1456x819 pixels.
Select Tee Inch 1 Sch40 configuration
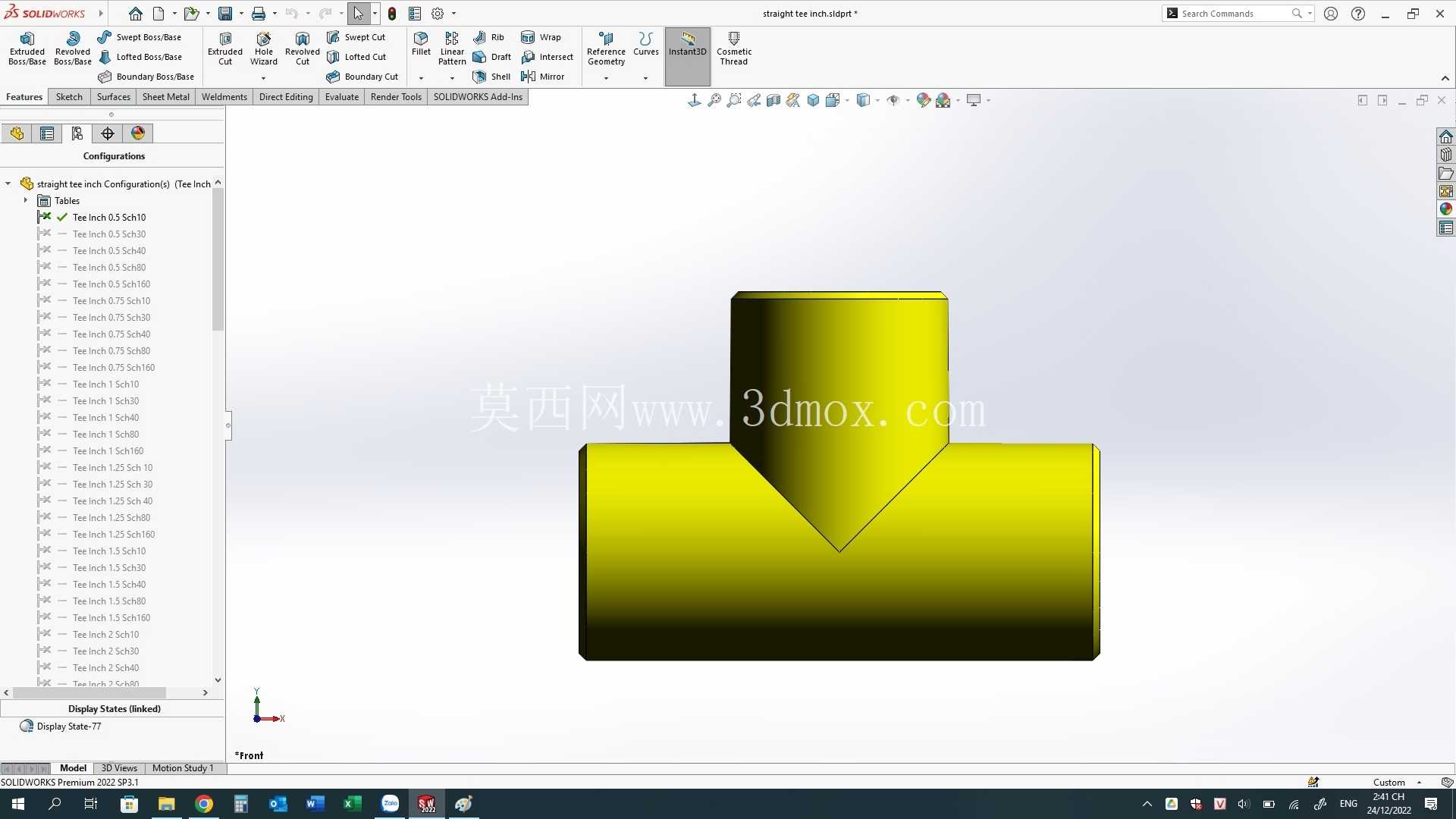(106, 418)
